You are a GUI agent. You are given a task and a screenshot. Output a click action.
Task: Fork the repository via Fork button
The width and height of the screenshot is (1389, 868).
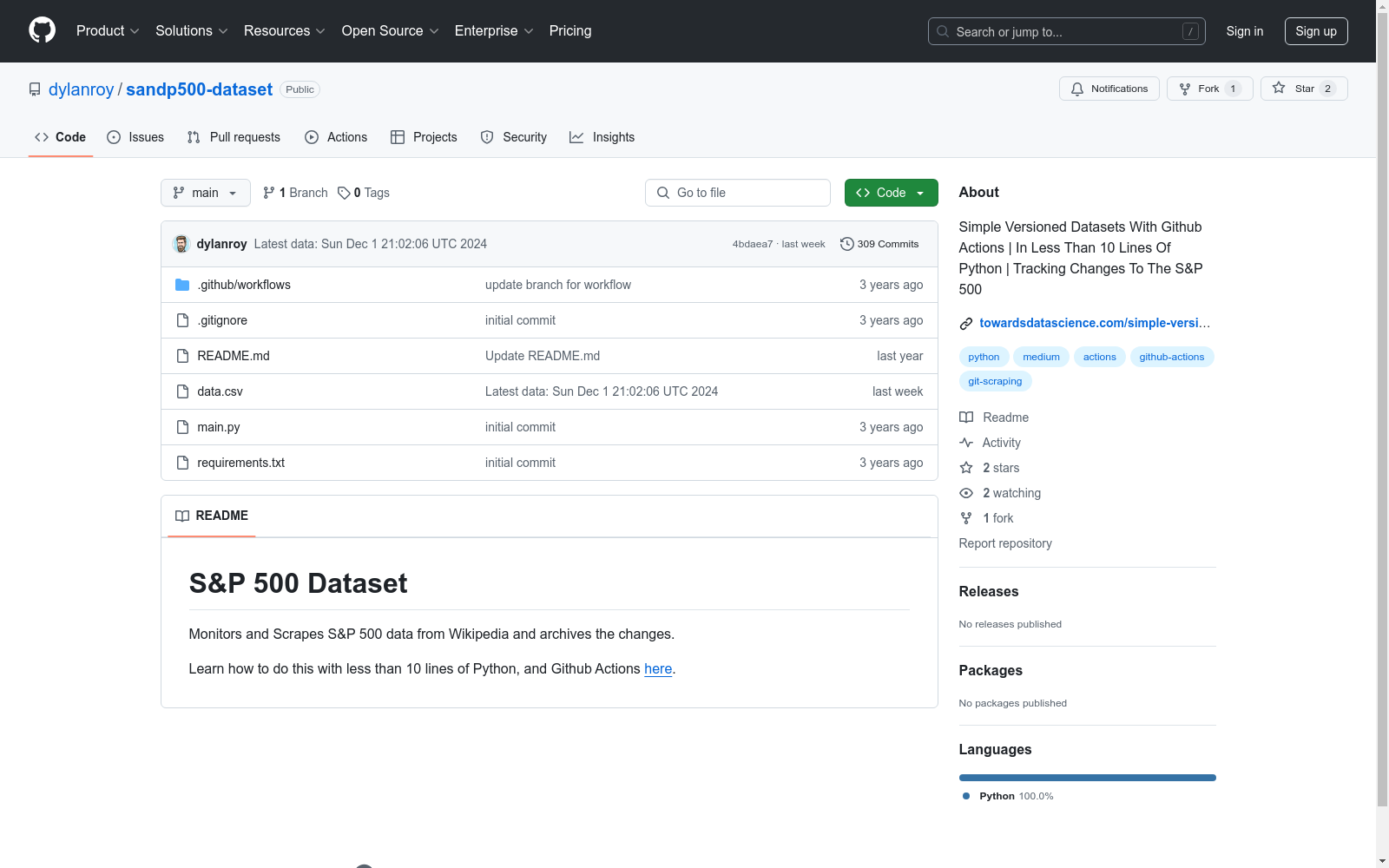click(1209, 89)
